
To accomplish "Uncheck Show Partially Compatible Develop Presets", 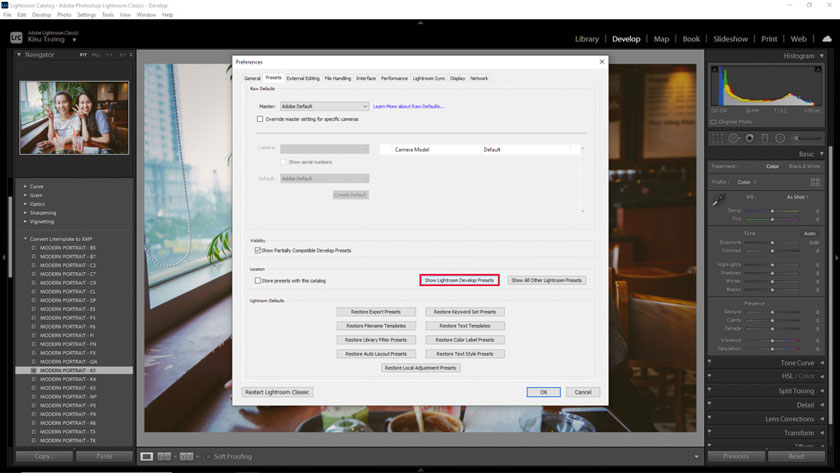I will pos(258,250).
